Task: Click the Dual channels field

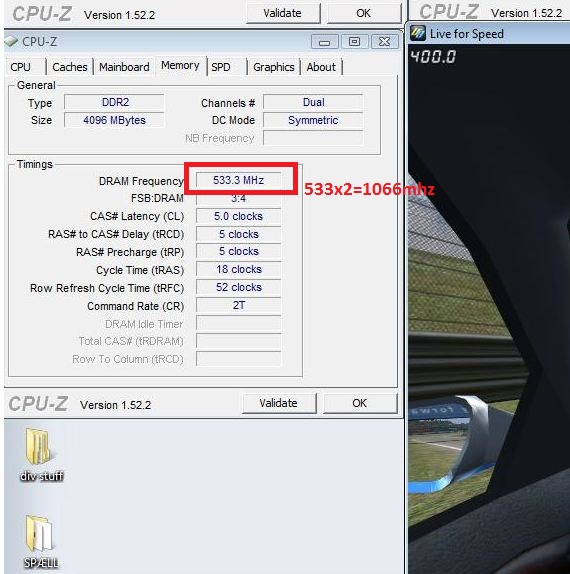Action: click(313, 102)
